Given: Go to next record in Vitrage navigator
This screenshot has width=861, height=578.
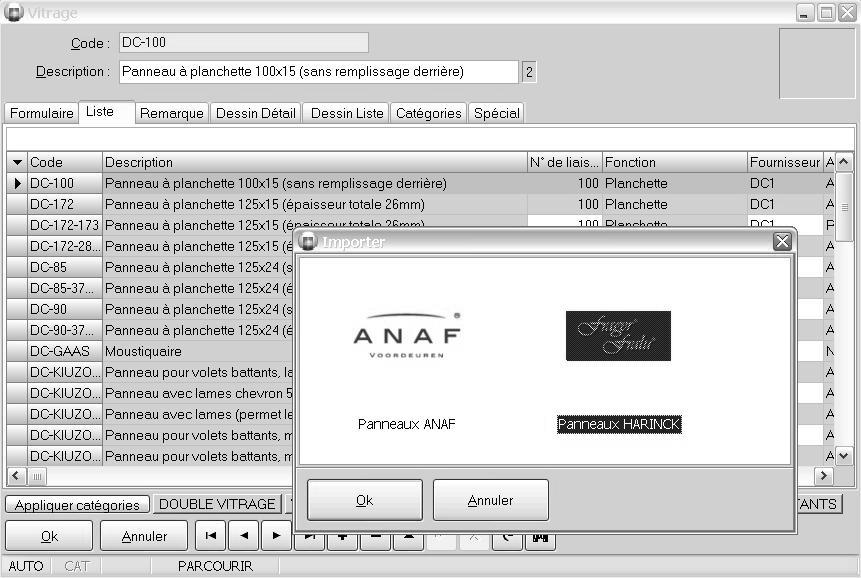Looking at the screenshot, I should (x=276, y=536).
